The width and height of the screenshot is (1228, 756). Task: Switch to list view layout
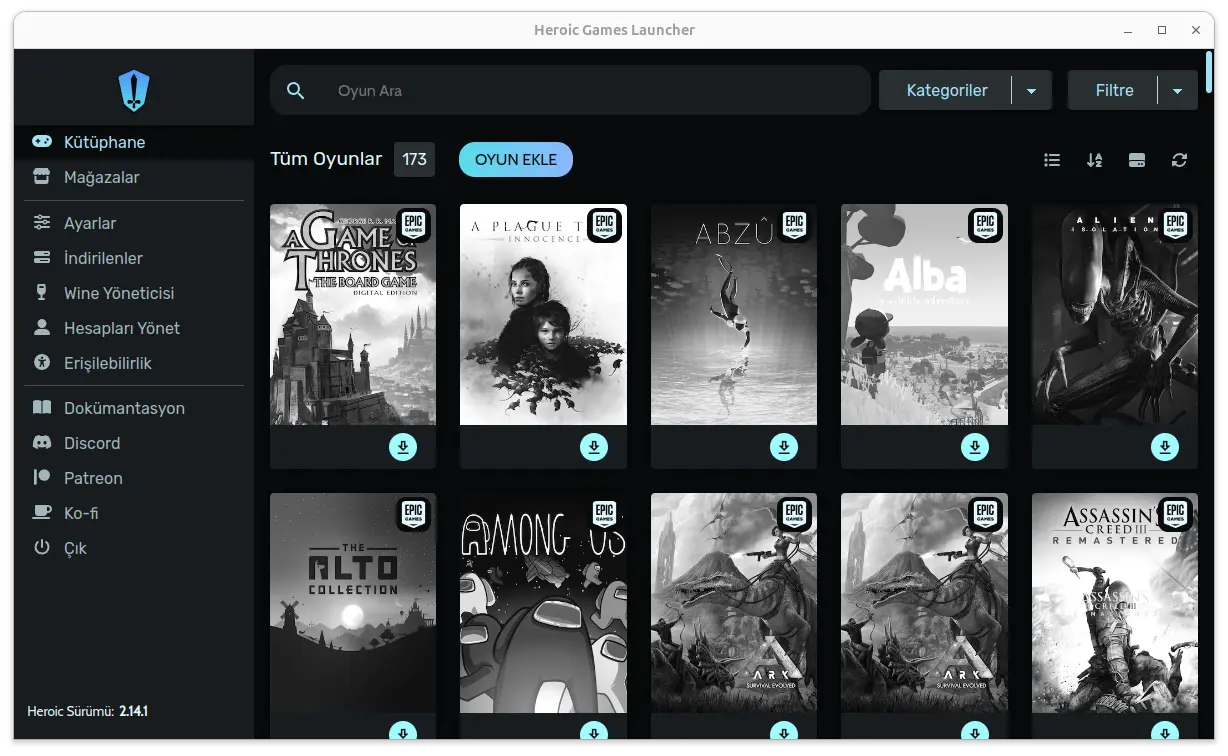pyautogui.click(x=1052, y=160)
